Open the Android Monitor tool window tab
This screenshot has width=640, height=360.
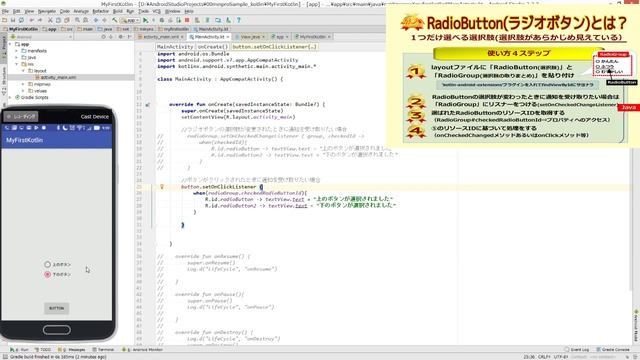coord(142,350)
